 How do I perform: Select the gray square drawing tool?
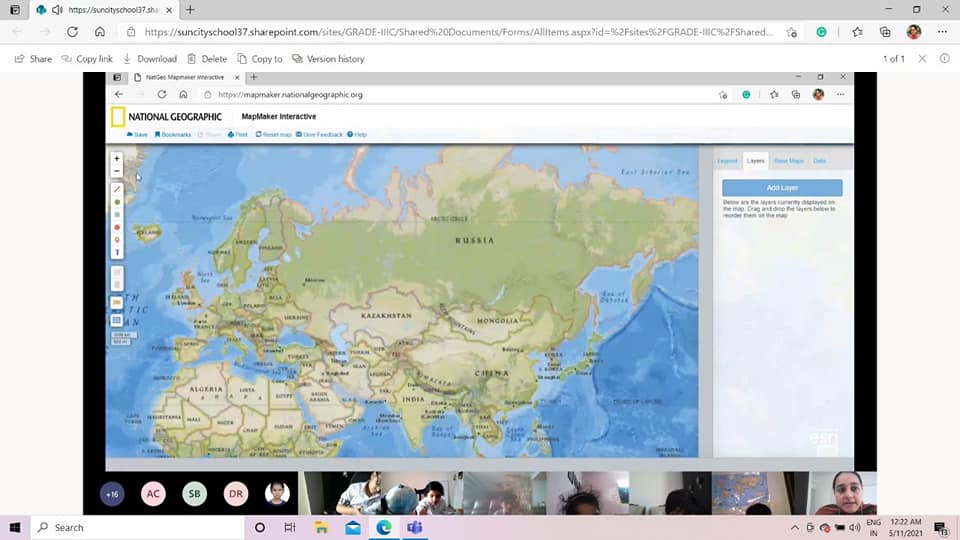(117, 215)
